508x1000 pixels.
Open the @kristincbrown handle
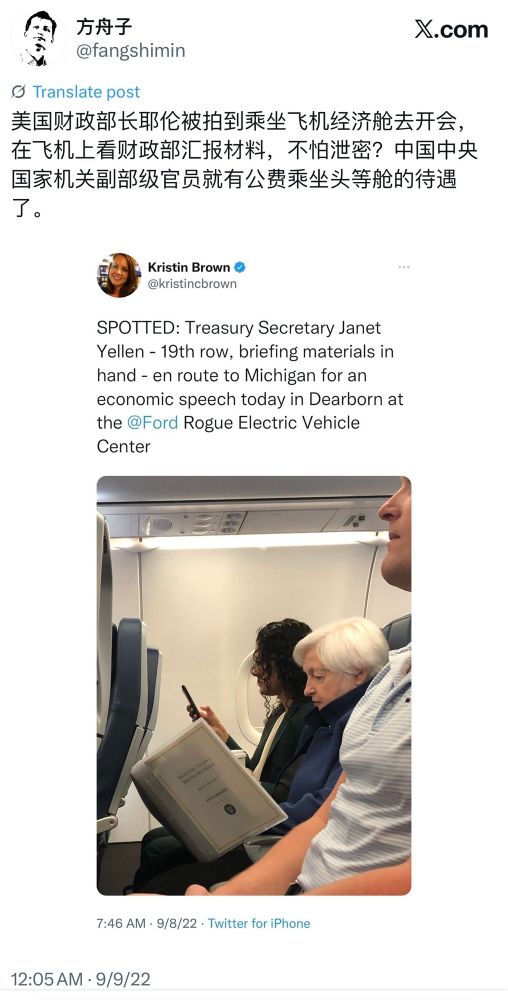tap(192, 284)
